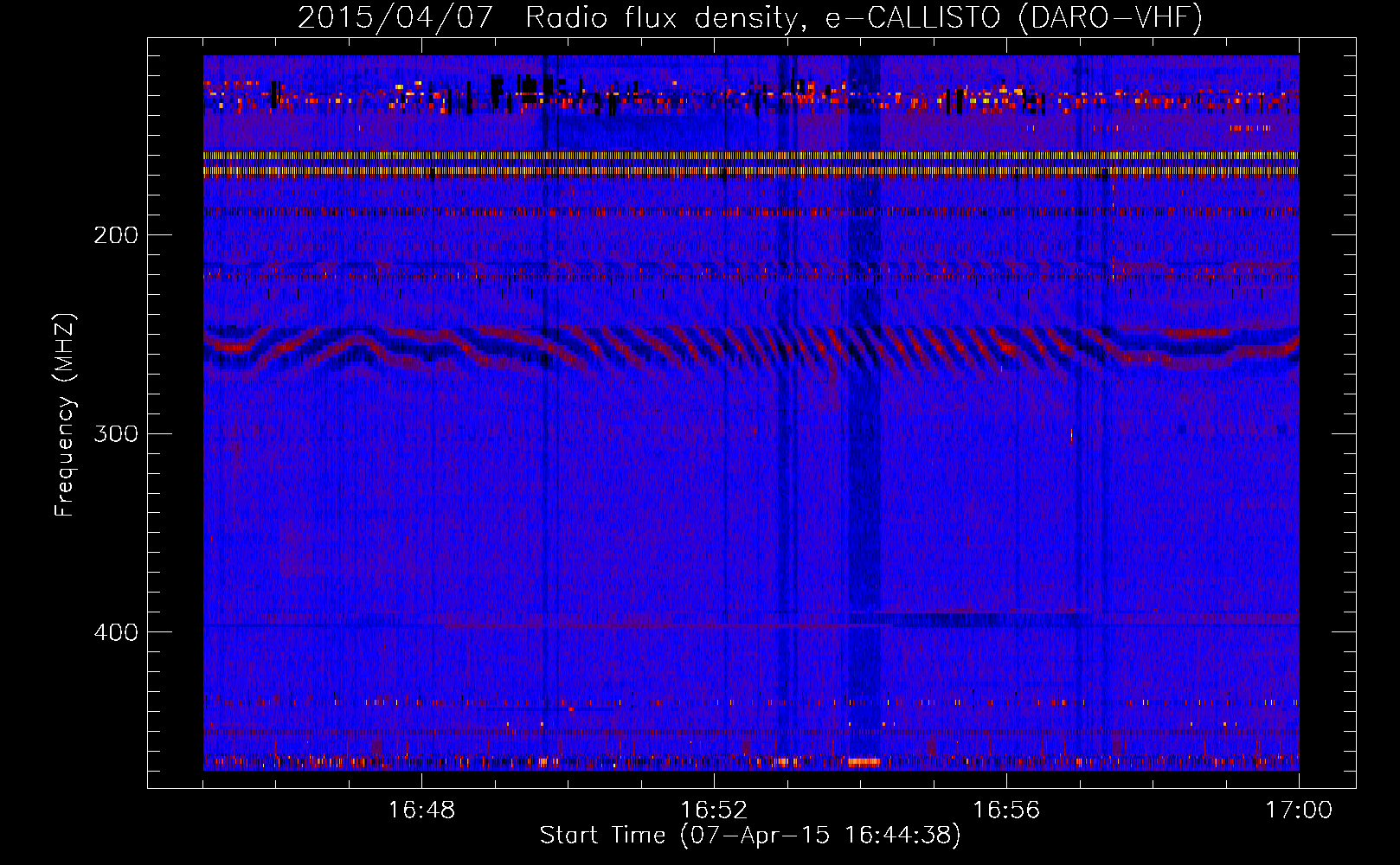Click the 'e-CALLISTO (DARO-VHF)' title text

click(x=1013, y=17)
